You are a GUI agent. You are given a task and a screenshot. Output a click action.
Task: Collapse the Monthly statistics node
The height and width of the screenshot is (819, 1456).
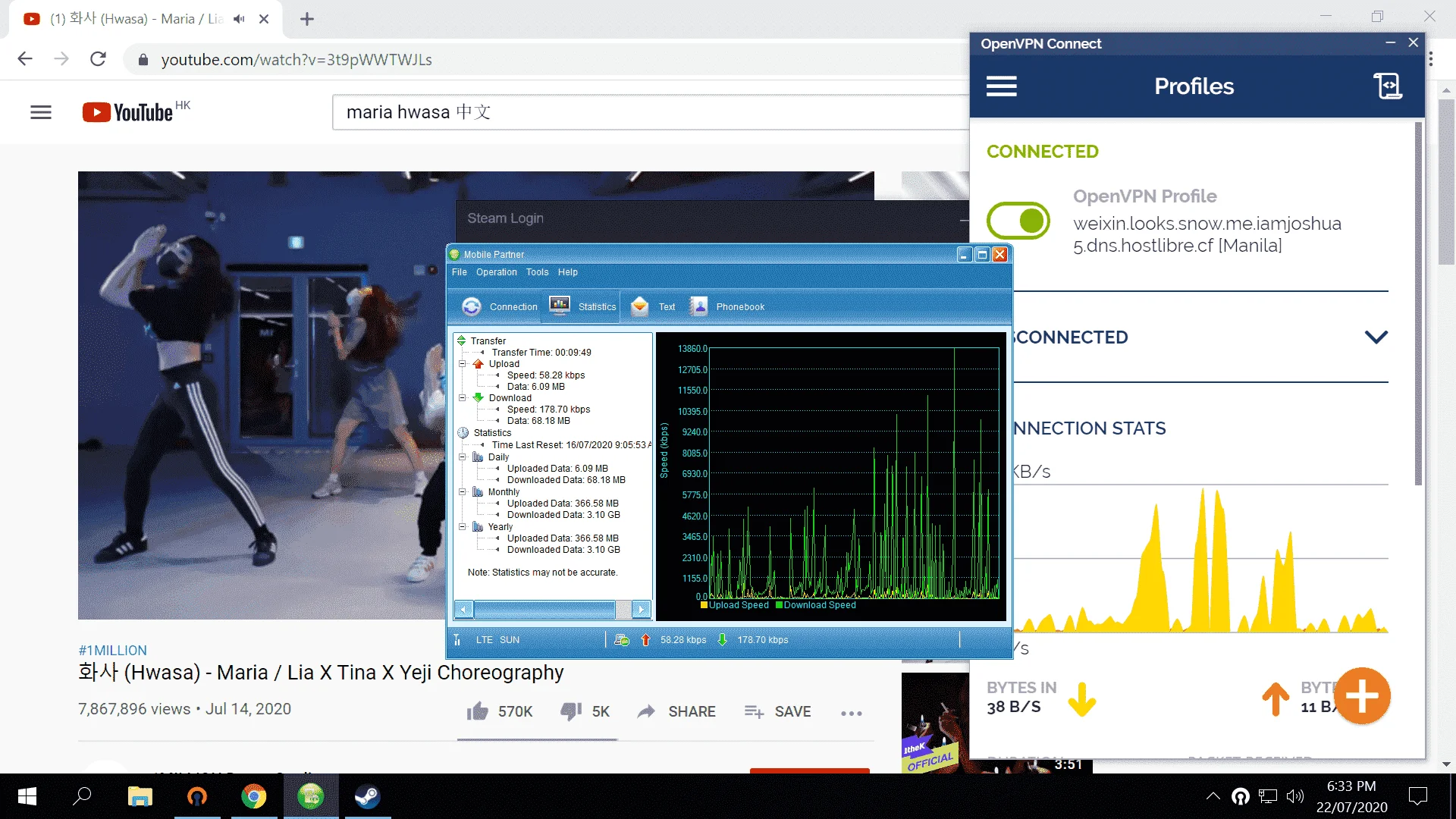pyautogui.click(x=463, y=492)
